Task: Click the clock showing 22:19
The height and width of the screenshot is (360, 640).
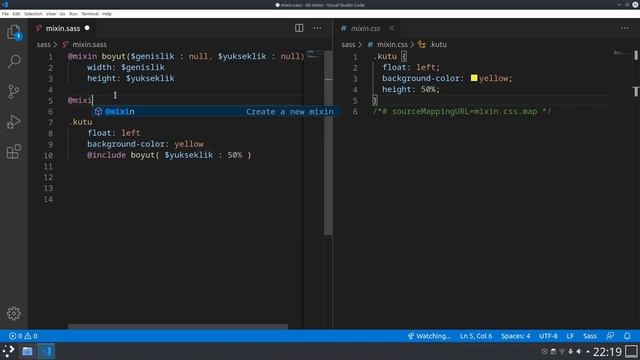Action: click(x=607, y=351)
